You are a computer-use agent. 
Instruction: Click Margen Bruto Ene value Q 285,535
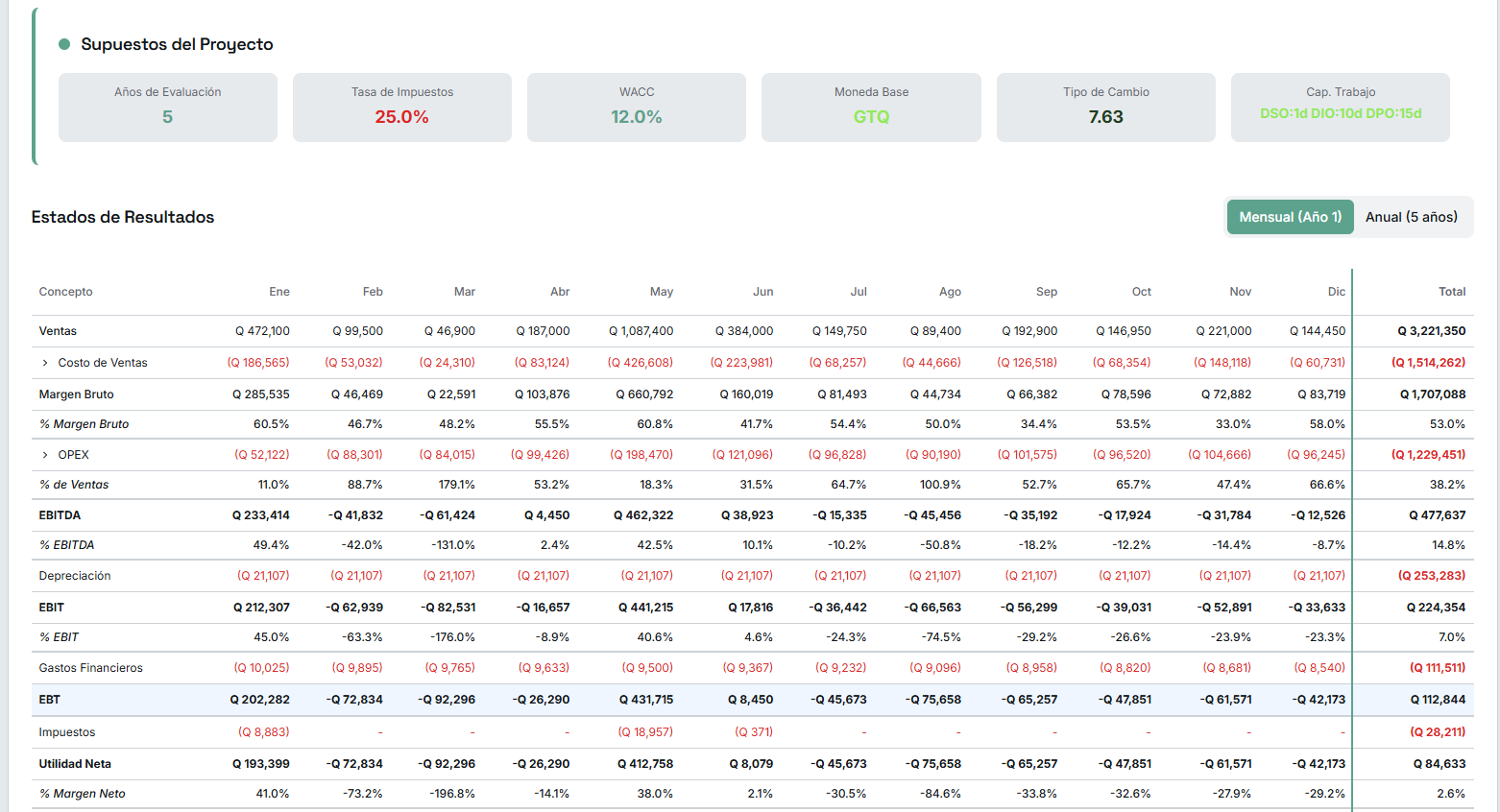point(261,394)
